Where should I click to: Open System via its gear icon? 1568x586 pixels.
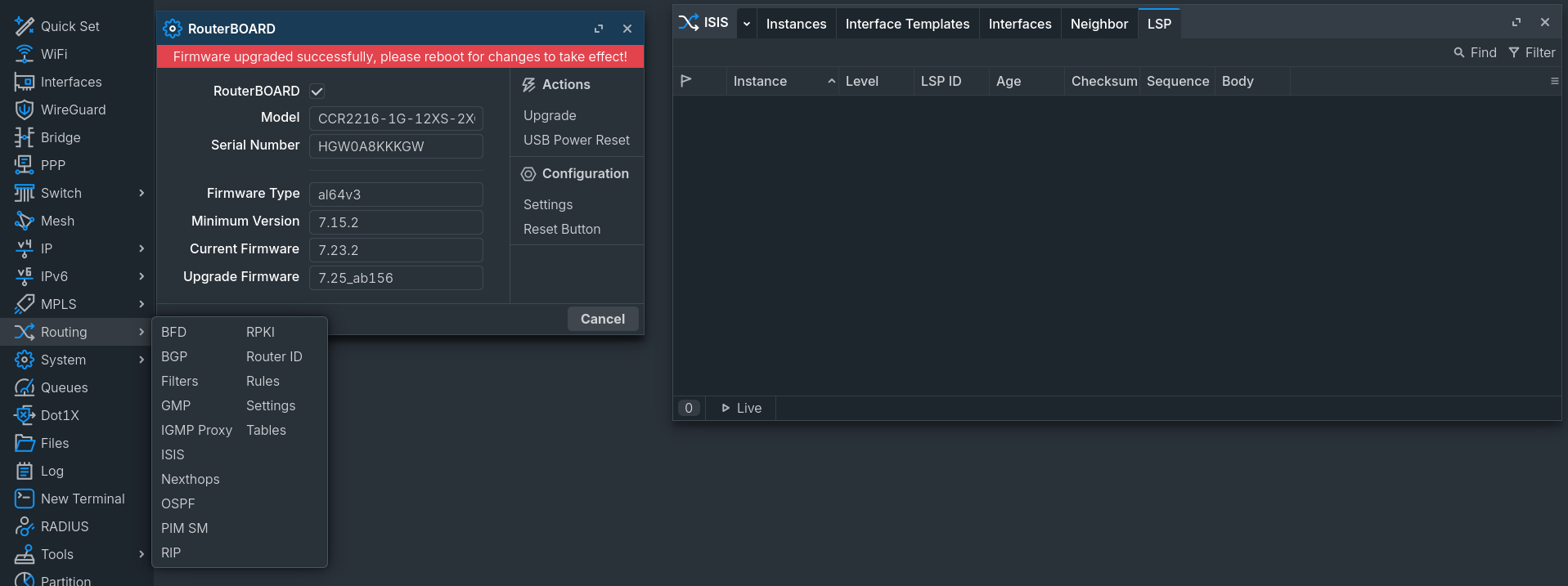(25, 360)
